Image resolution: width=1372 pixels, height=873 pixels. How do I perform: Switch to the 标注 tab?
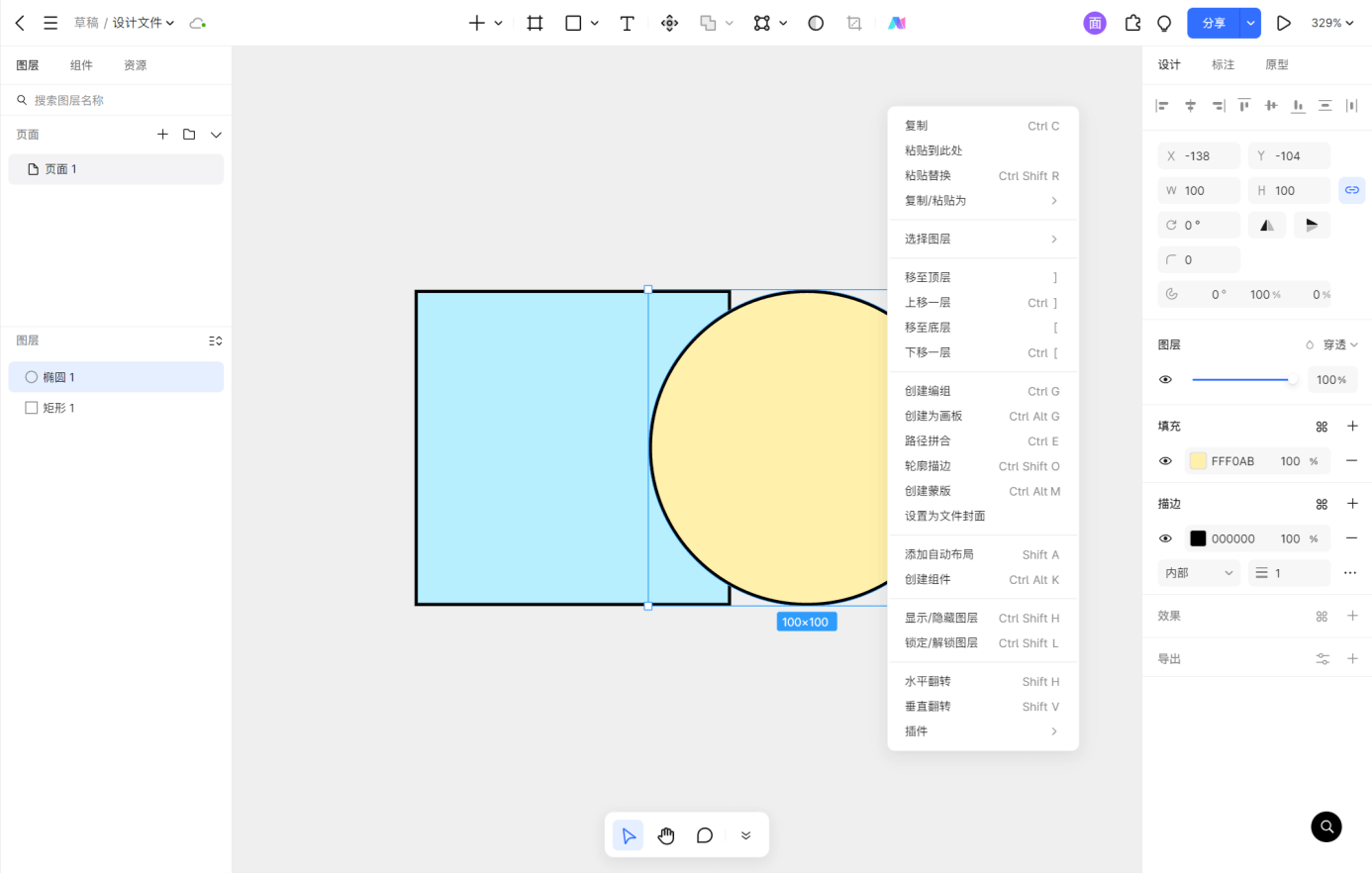[x=1223, y=64]
